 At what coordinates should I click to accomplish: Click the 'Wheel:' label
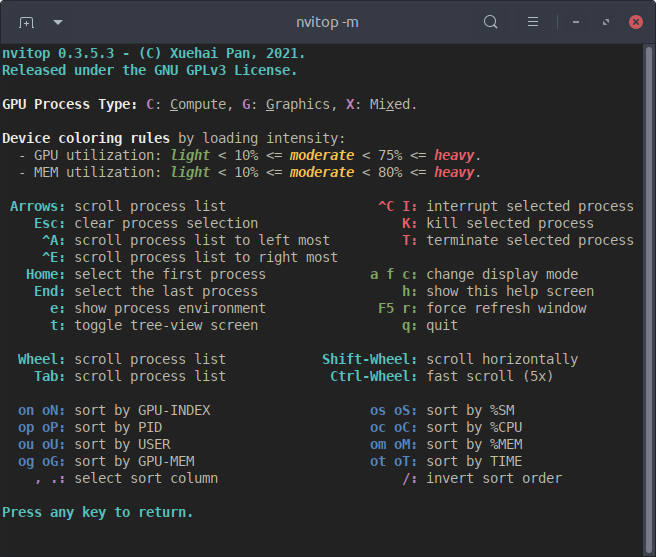(x=41, y=359)
